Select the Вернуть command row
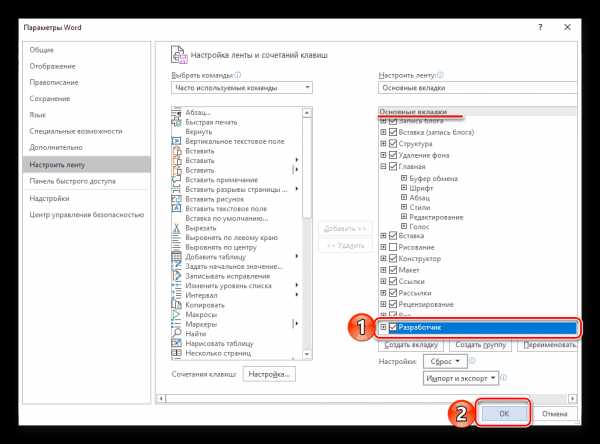 pyautogui.click(x=236, y=132)
